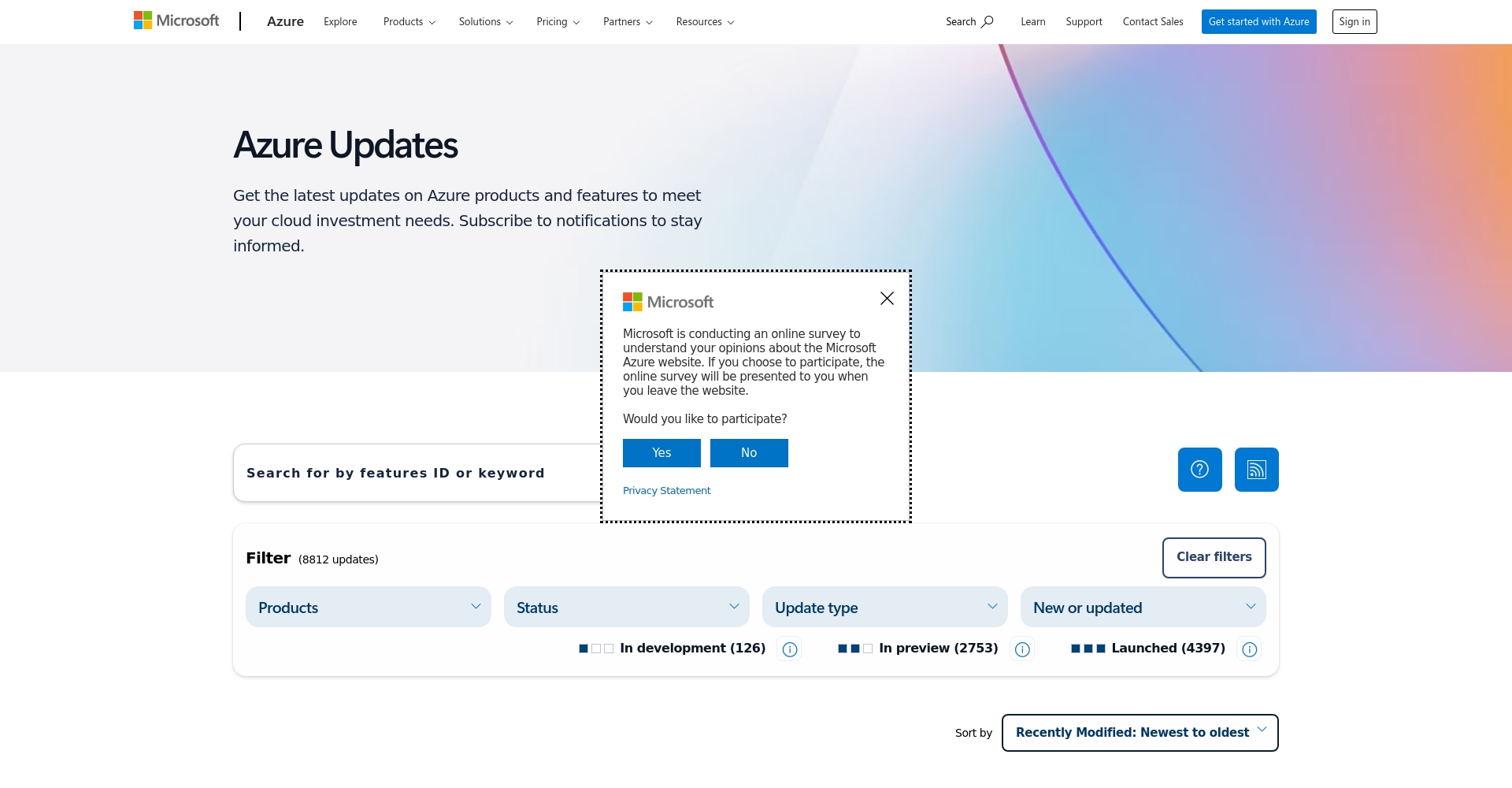This screenshot has width=1512, height=788.
Task: Open the RSS feed button
Action: pos(1256,470)
